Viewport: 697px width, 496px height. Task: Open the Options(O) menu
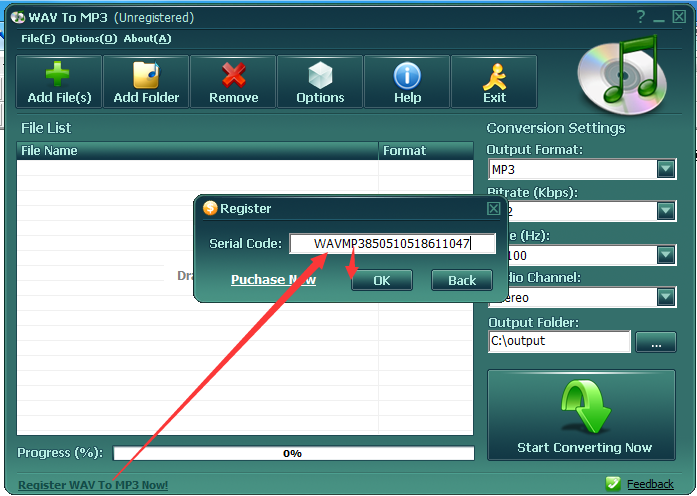pyautogui.click(x=89, y=39)
